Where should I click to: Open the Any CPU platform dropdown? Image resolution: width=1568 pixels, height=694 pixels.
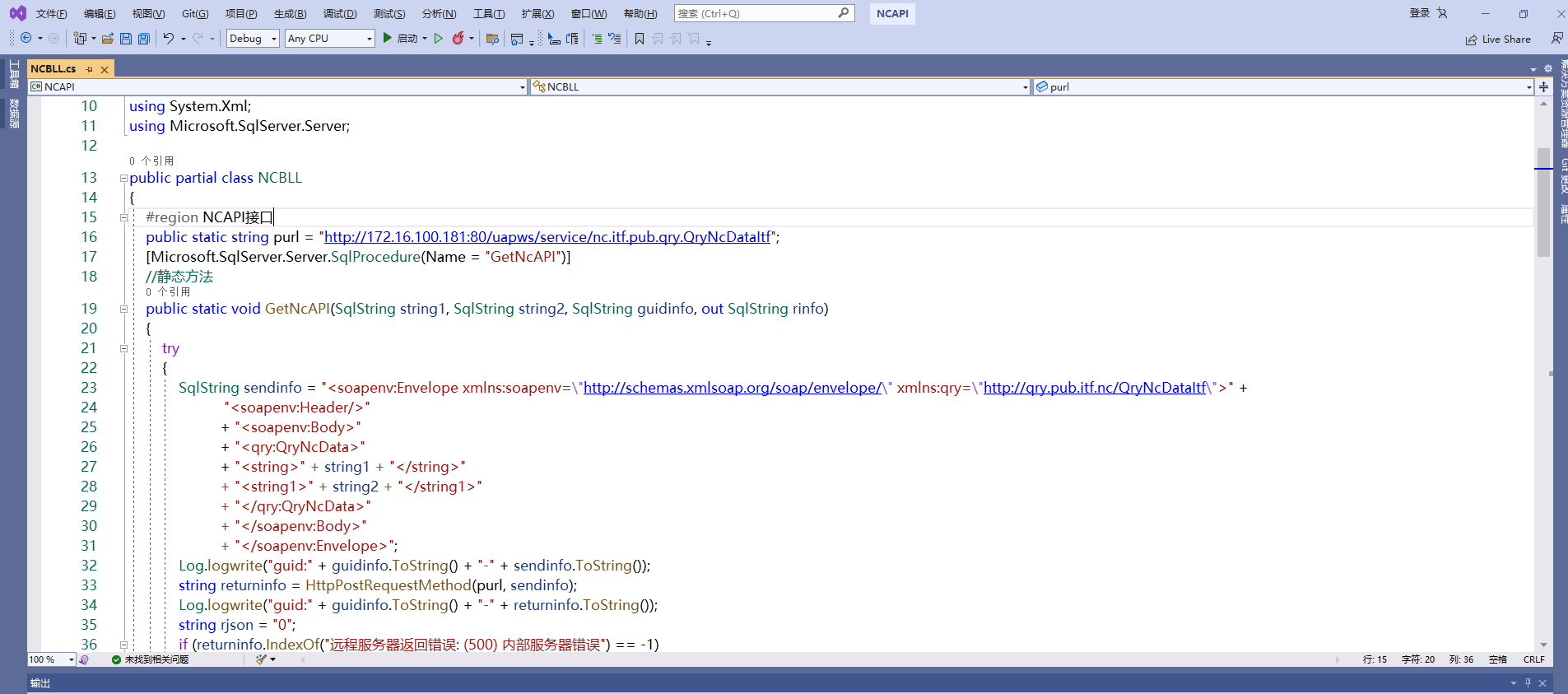click(x=330, y=38)
